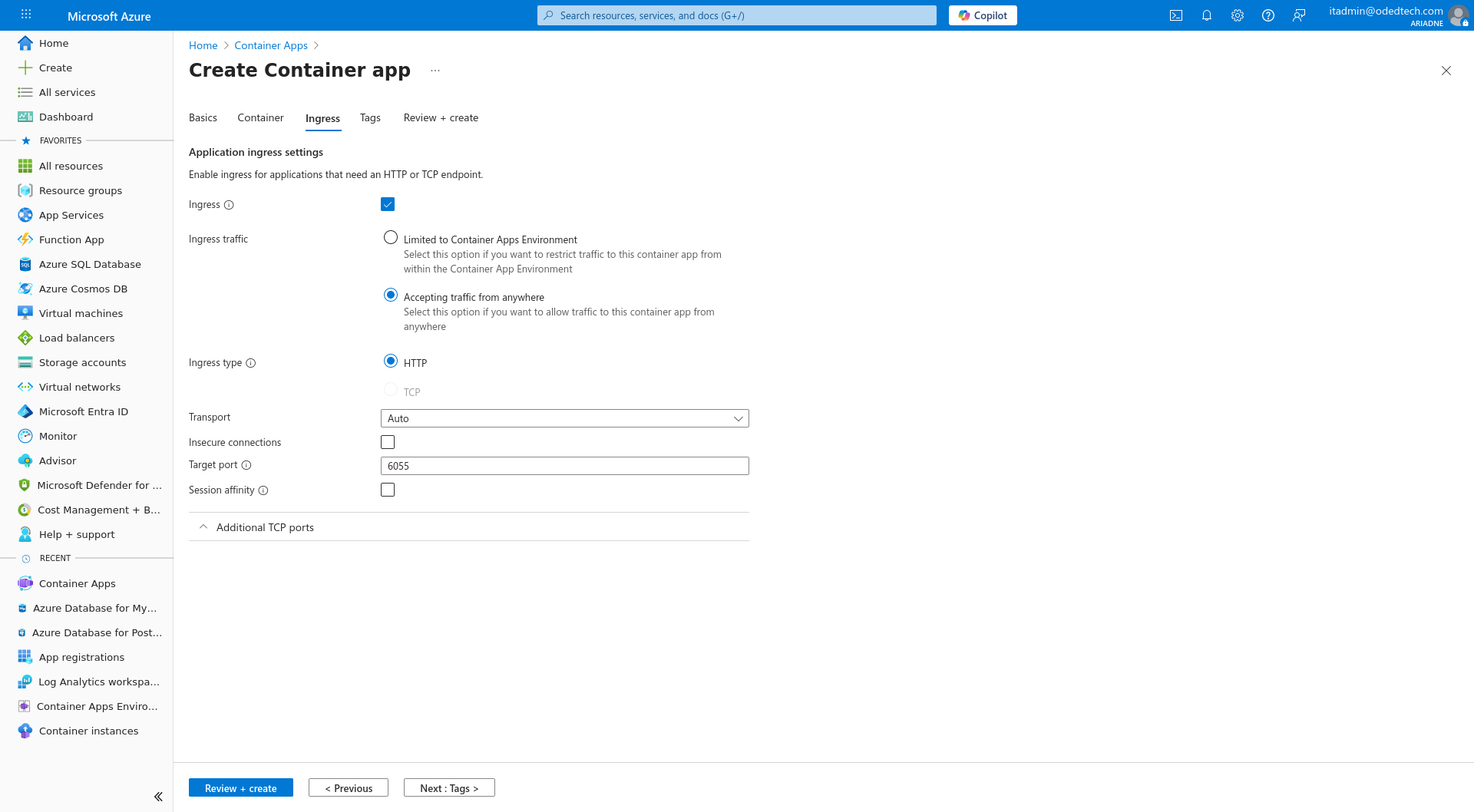Show info tooltip for Session affinity
1474x812 pixels.
click(x=263, y=490)
